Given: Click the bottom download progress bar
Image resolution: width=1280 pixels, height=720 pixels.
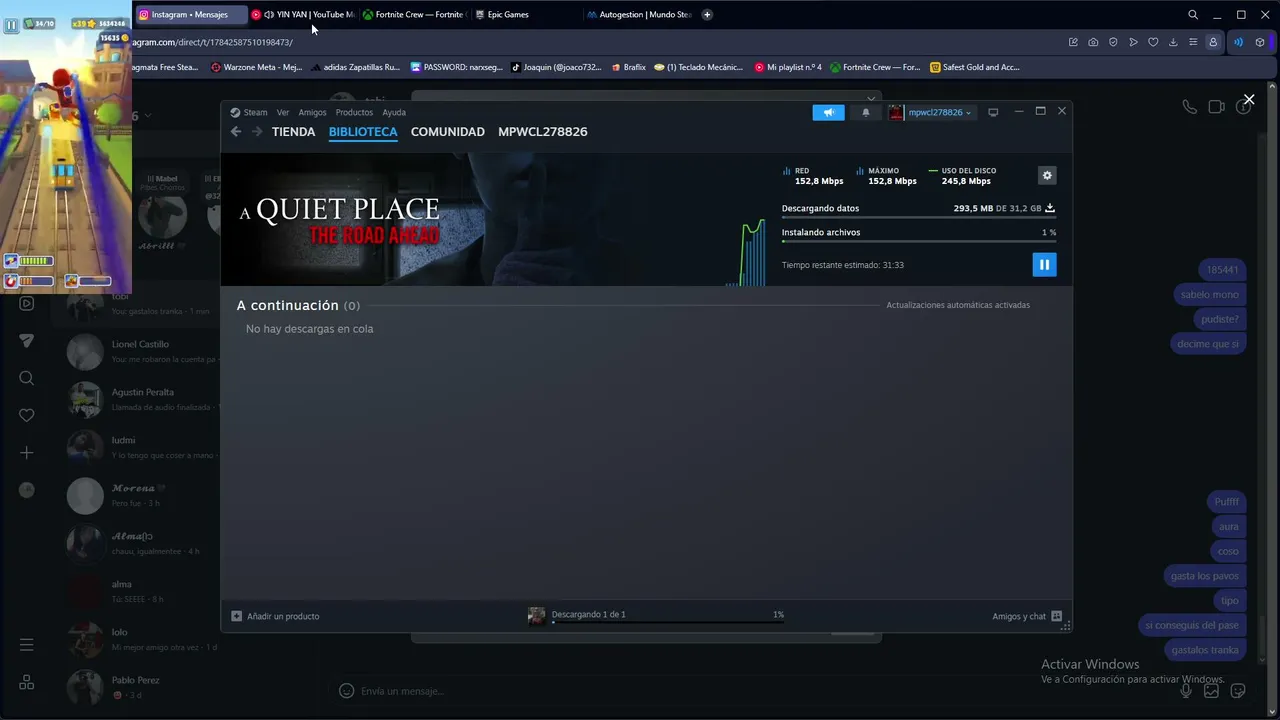Looking at the screenshot, I should 667,623.
